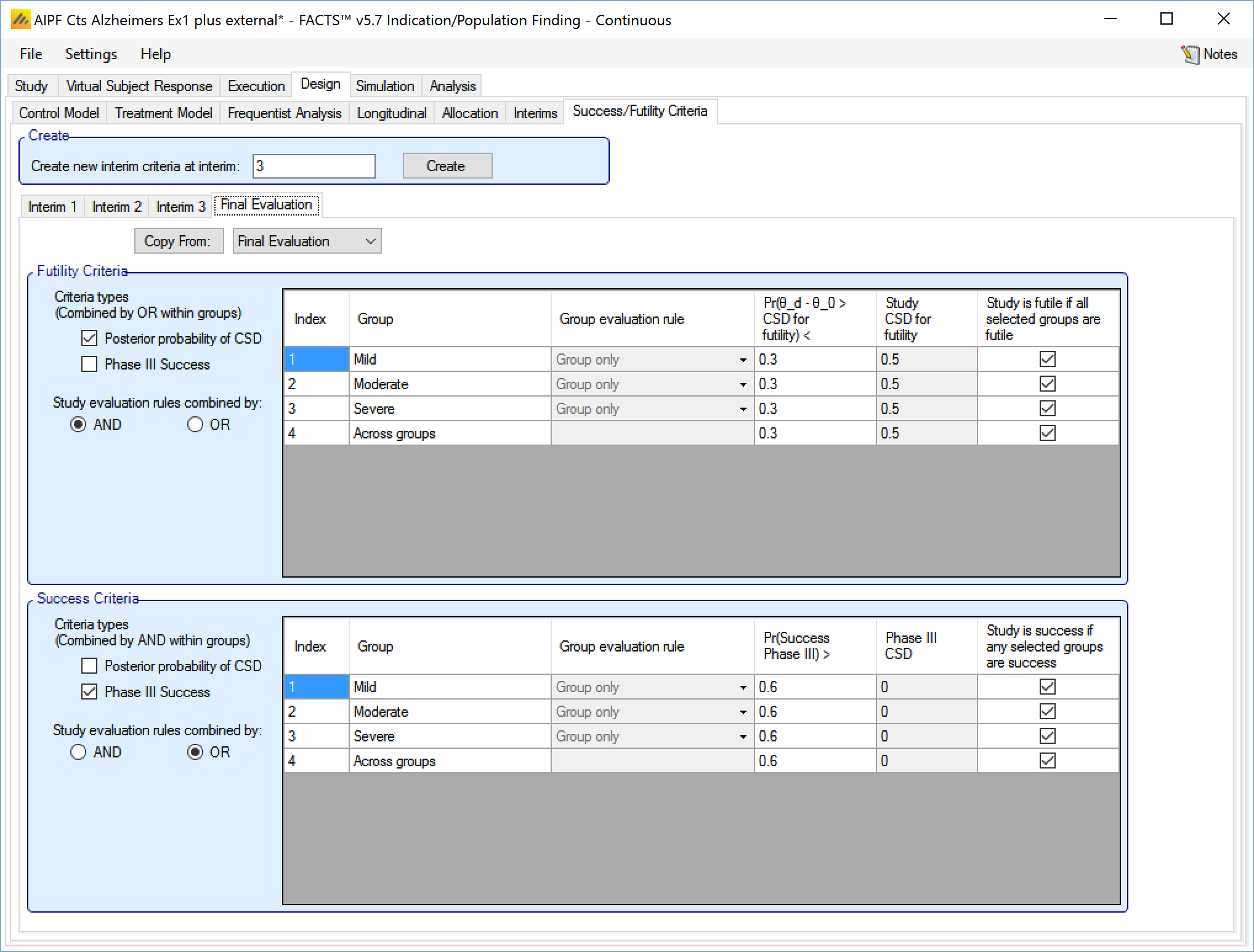Click the interim number input field
Screen dimensions: 1254x952
(x=313, y=166)
